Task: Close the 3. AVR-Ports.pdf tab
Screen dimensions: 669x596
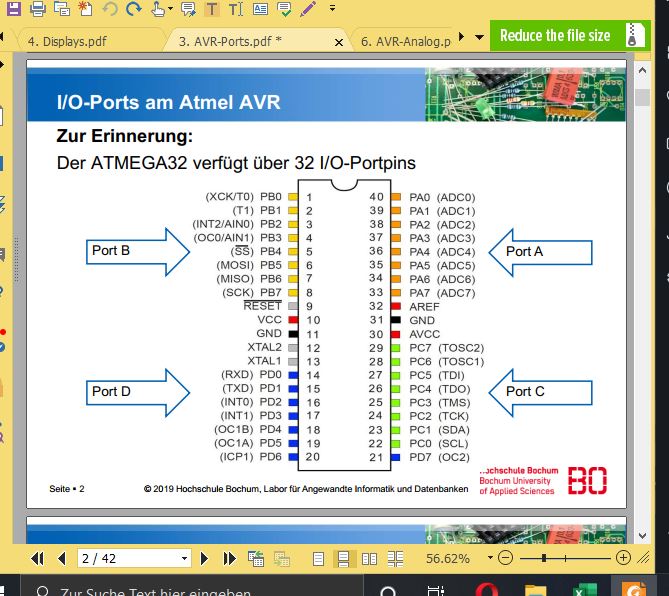Action: coord(339,43)
